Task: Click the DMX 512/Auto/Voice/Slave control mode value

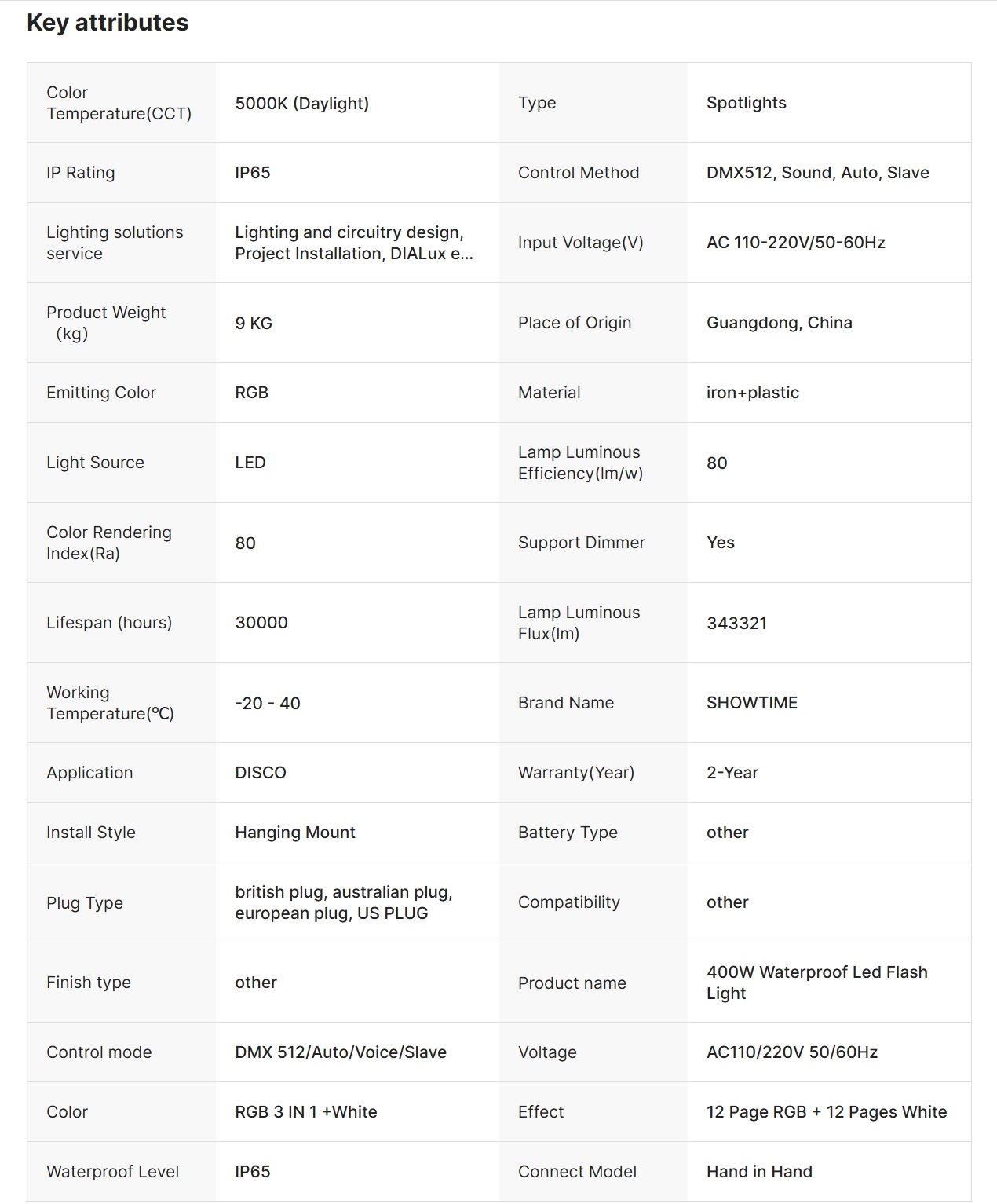Action: click(341, 1052)
